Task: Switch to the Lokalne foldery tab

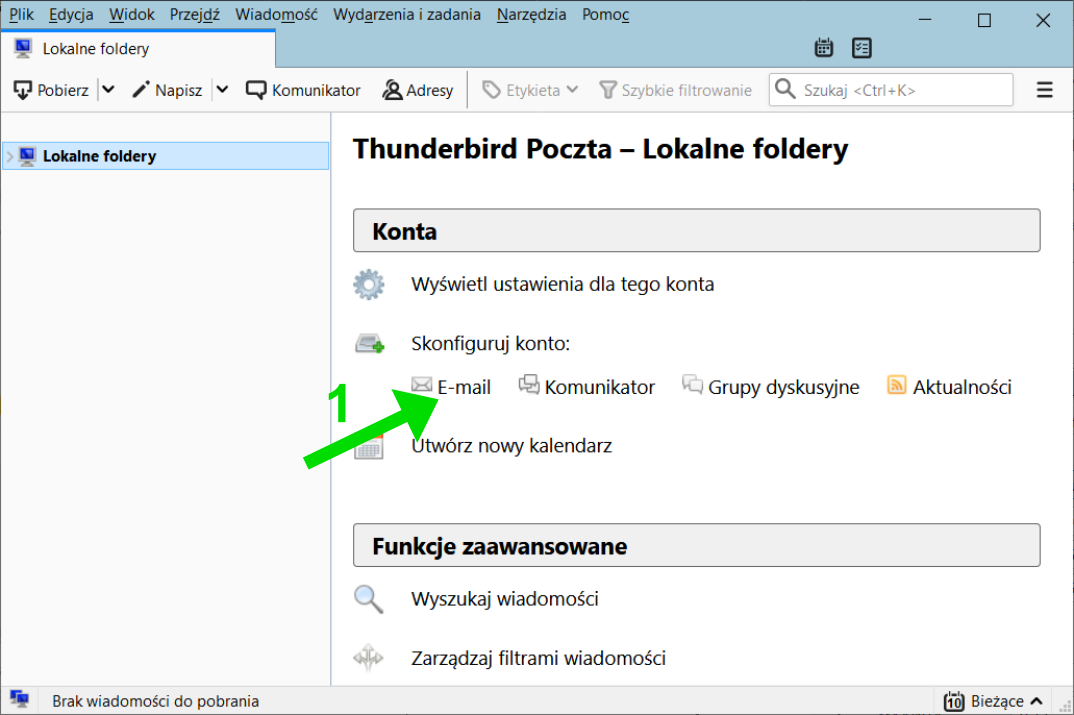Action: coord(95,48)
